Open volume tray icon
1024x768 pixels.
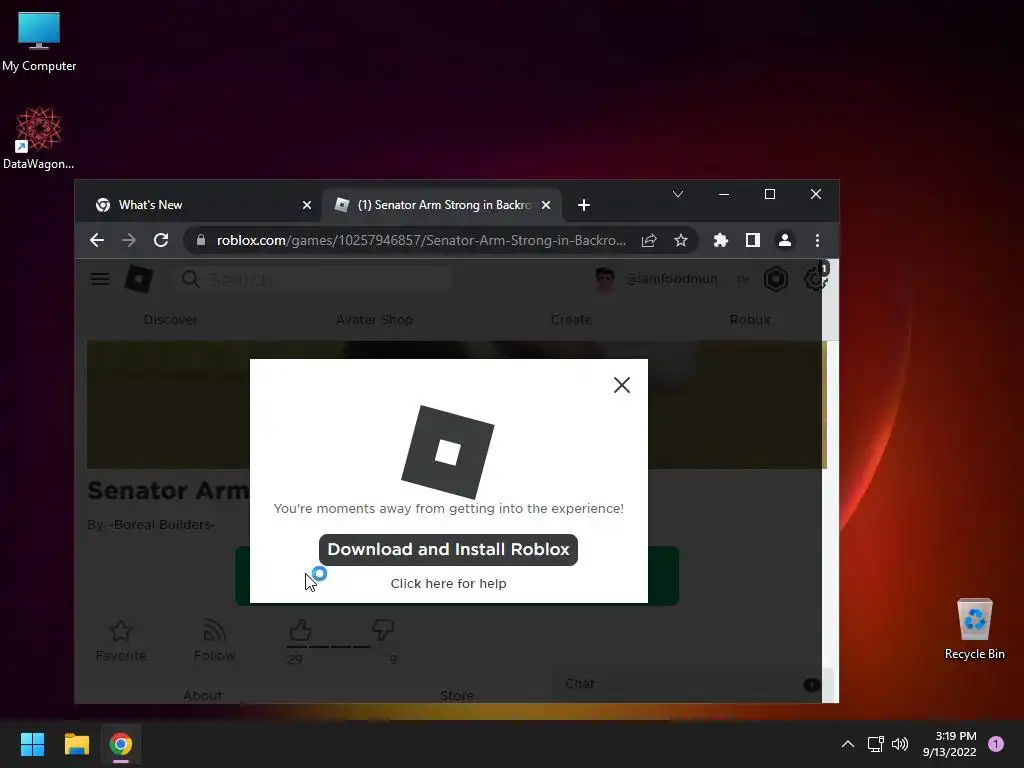tap(900, 744)
